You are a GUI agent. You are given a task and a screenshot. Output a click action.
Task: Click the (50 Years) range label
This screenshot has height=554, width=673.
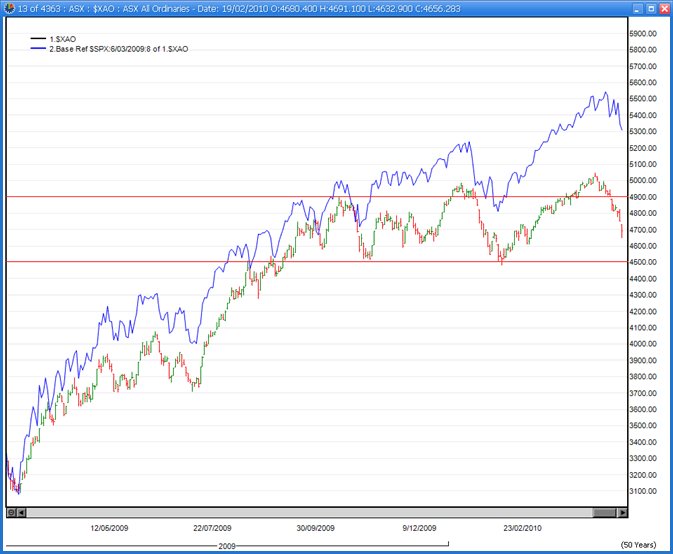(639, 545)
